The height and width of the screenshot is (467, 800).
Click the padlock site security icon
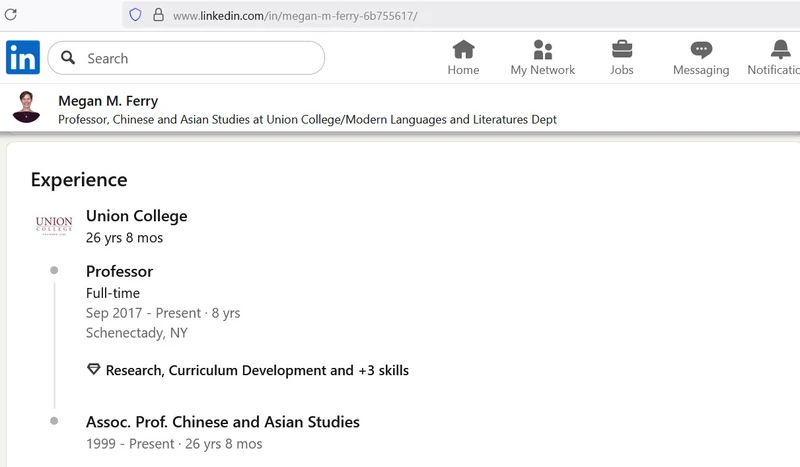point(159,15)
